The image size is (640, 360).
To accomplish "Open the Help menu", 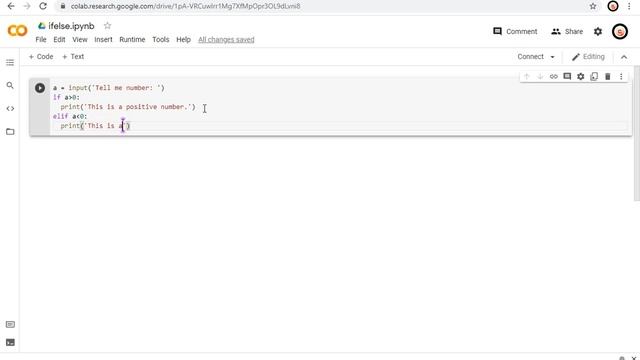I will (x=183, y=40).
